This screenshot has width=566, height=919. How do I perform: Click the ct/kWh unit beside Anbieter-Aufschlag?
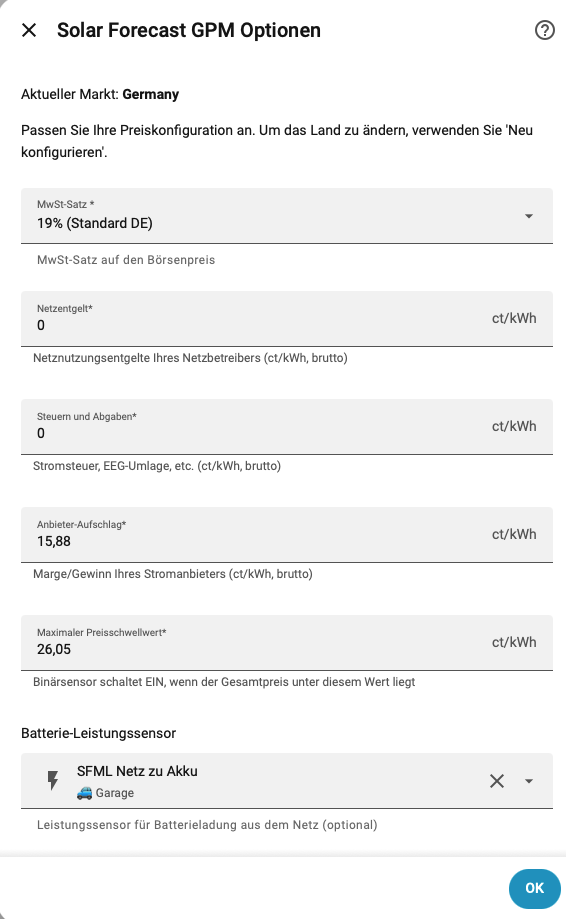pyautogui.click(x=514, y=534)
